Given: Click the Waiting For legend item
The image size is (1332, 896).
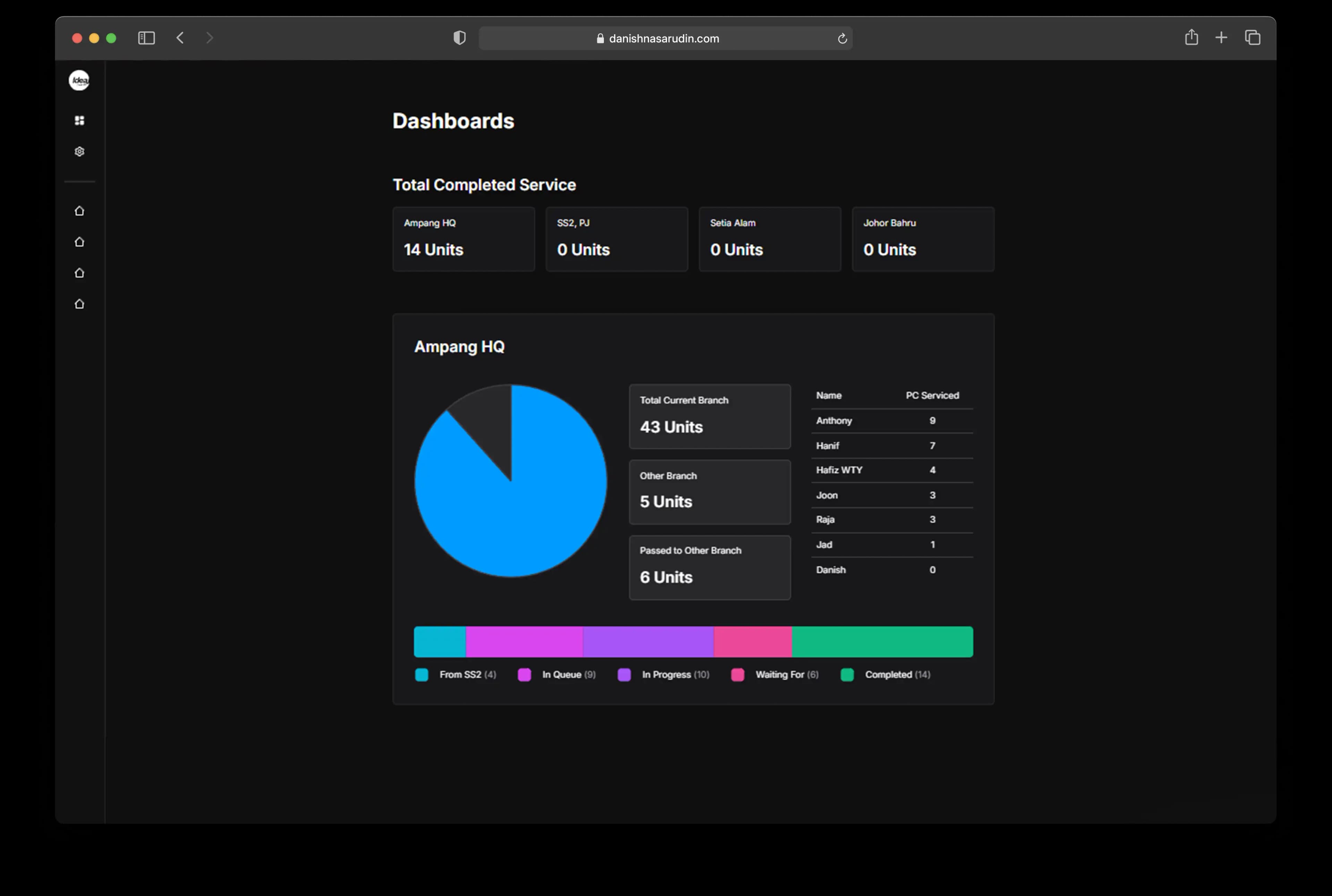Looking at the screenshot, I should pos(775,675).
